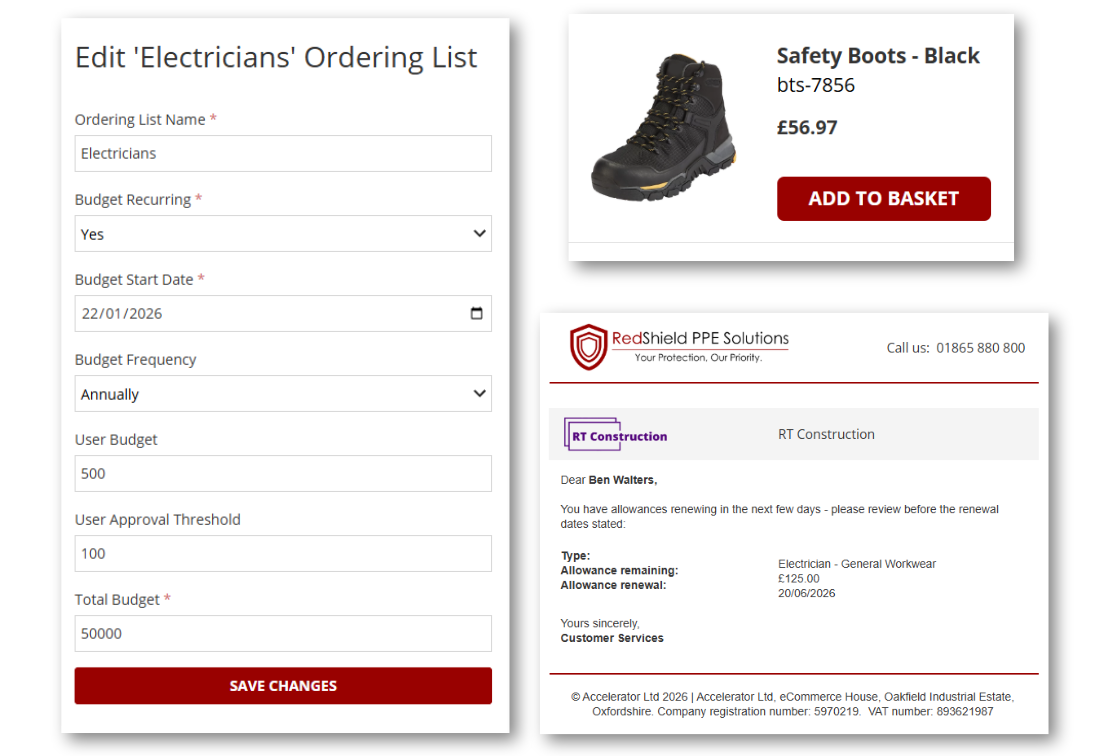Viewport: 1110px width, 756px height.
Task: Select the Total Budget field showing 50000
Action: [283, 633]
